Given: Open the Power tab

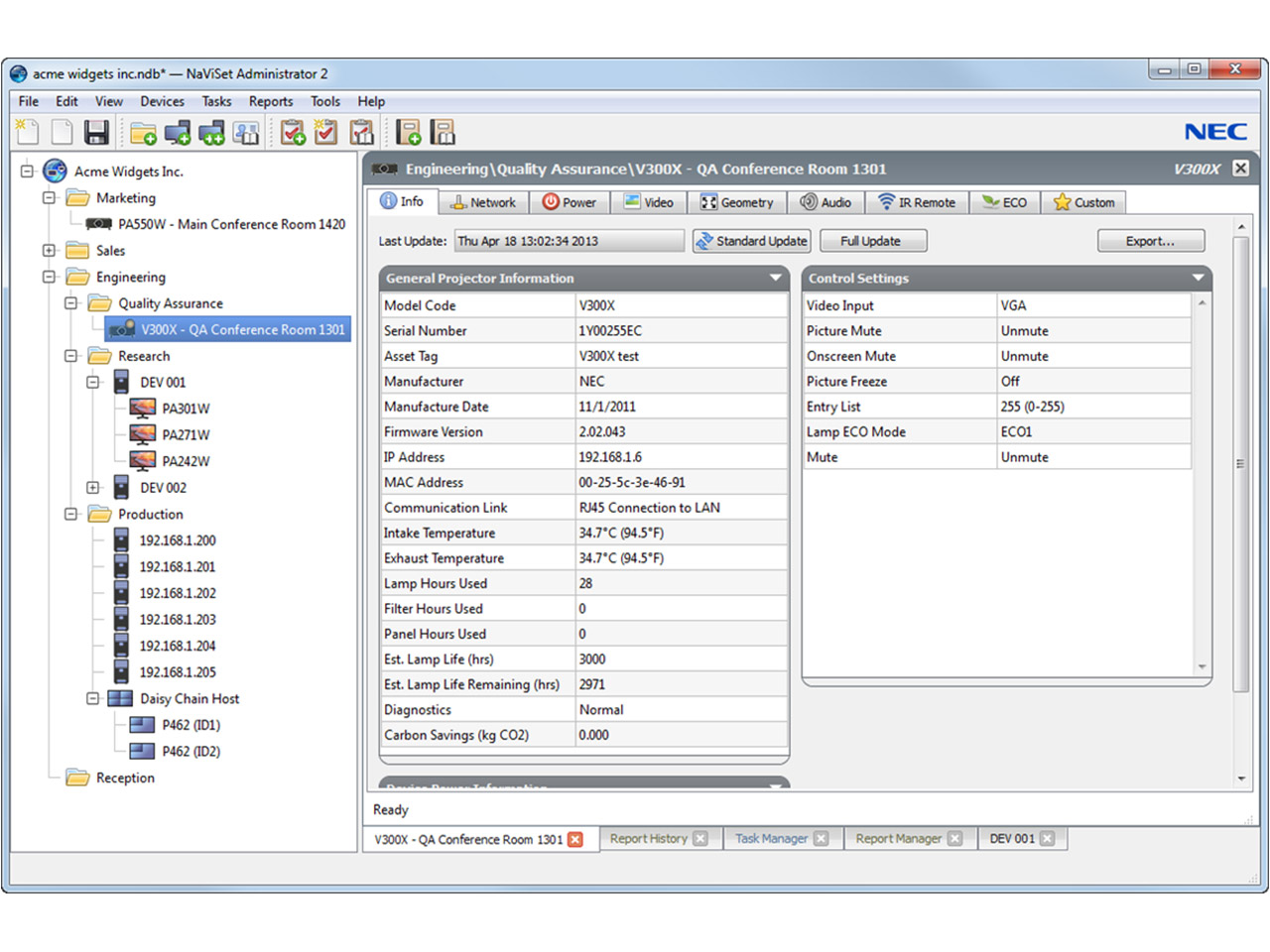Looking at the screenshot, I should pos(570,202).
